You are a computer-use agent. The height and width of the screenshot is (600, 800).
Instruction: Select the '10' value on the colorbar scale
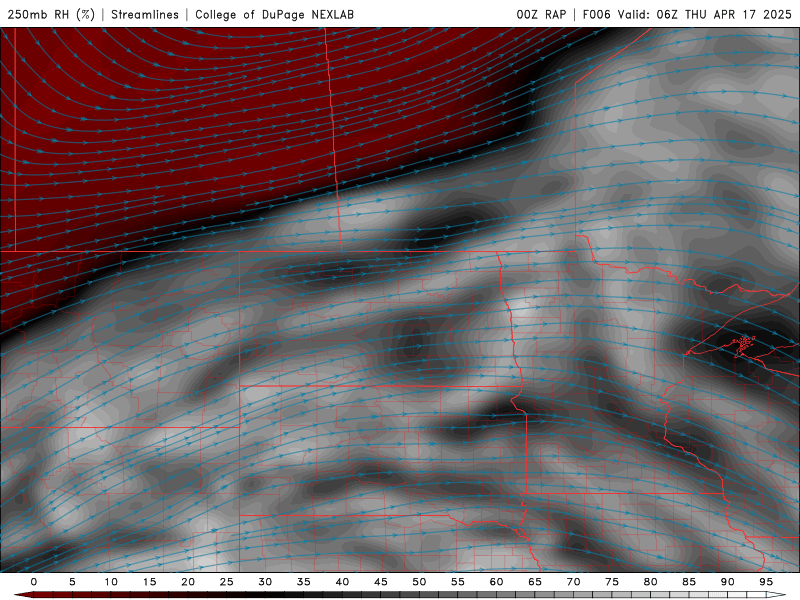[x=111, y=582]
